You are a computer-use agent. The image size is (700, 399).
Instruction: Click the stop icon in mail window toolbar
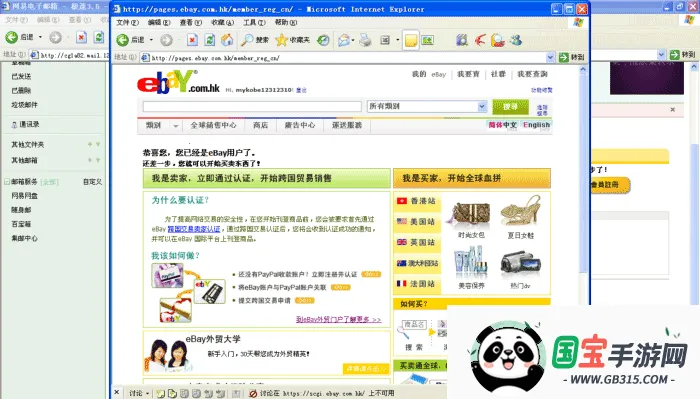tap(81, 37)
